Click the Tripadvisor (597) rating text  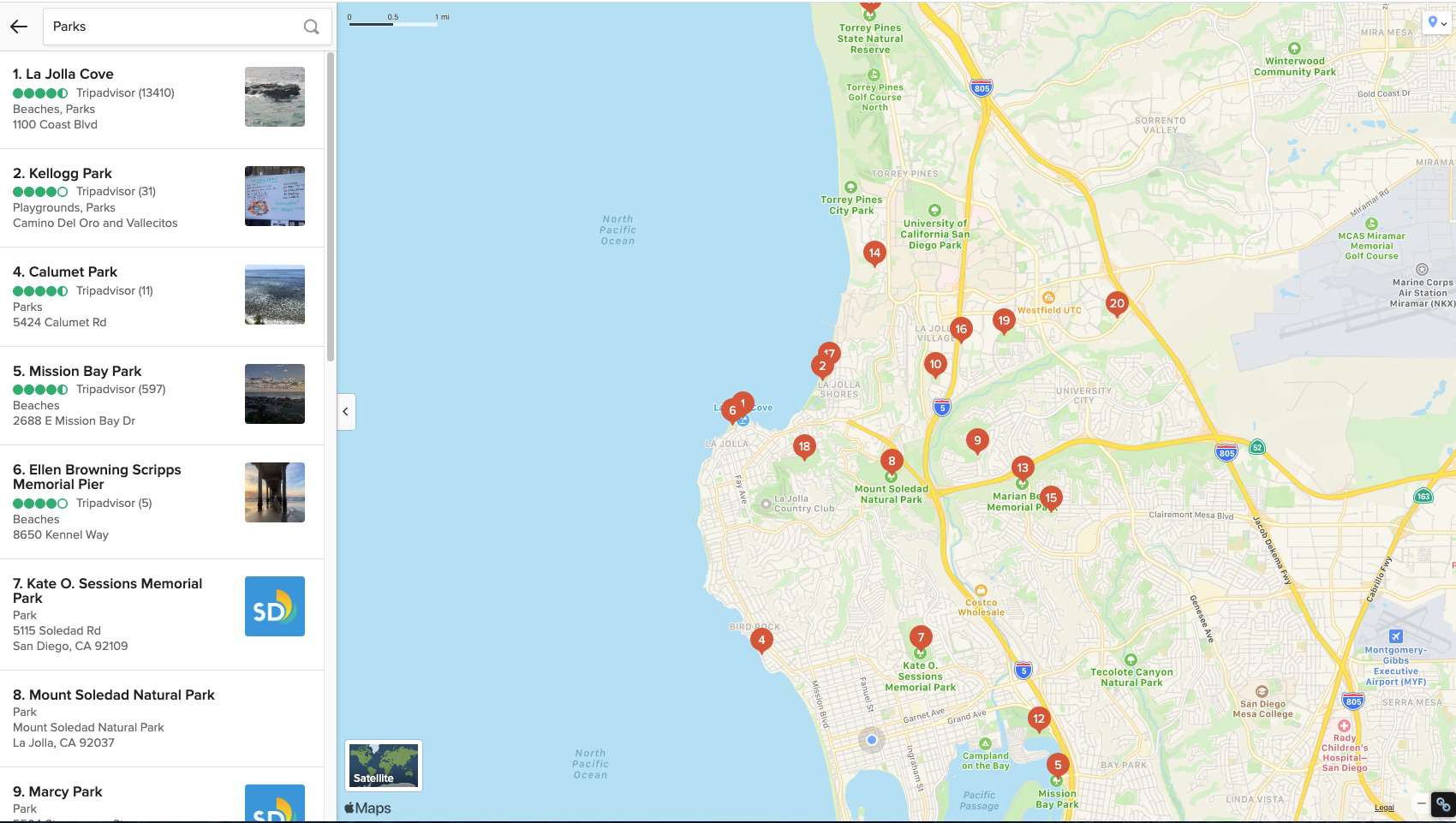click(121, 390)
